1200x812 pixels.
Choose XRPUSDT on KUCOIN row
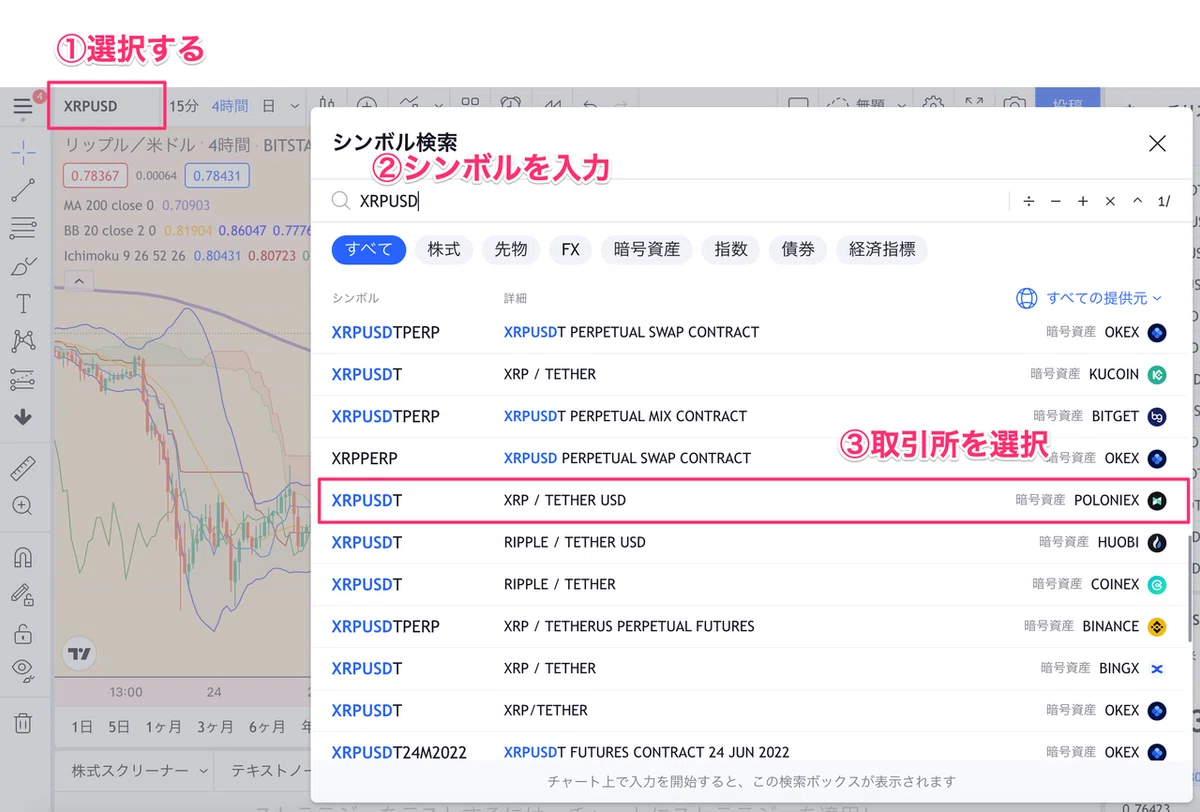point(752,374)
